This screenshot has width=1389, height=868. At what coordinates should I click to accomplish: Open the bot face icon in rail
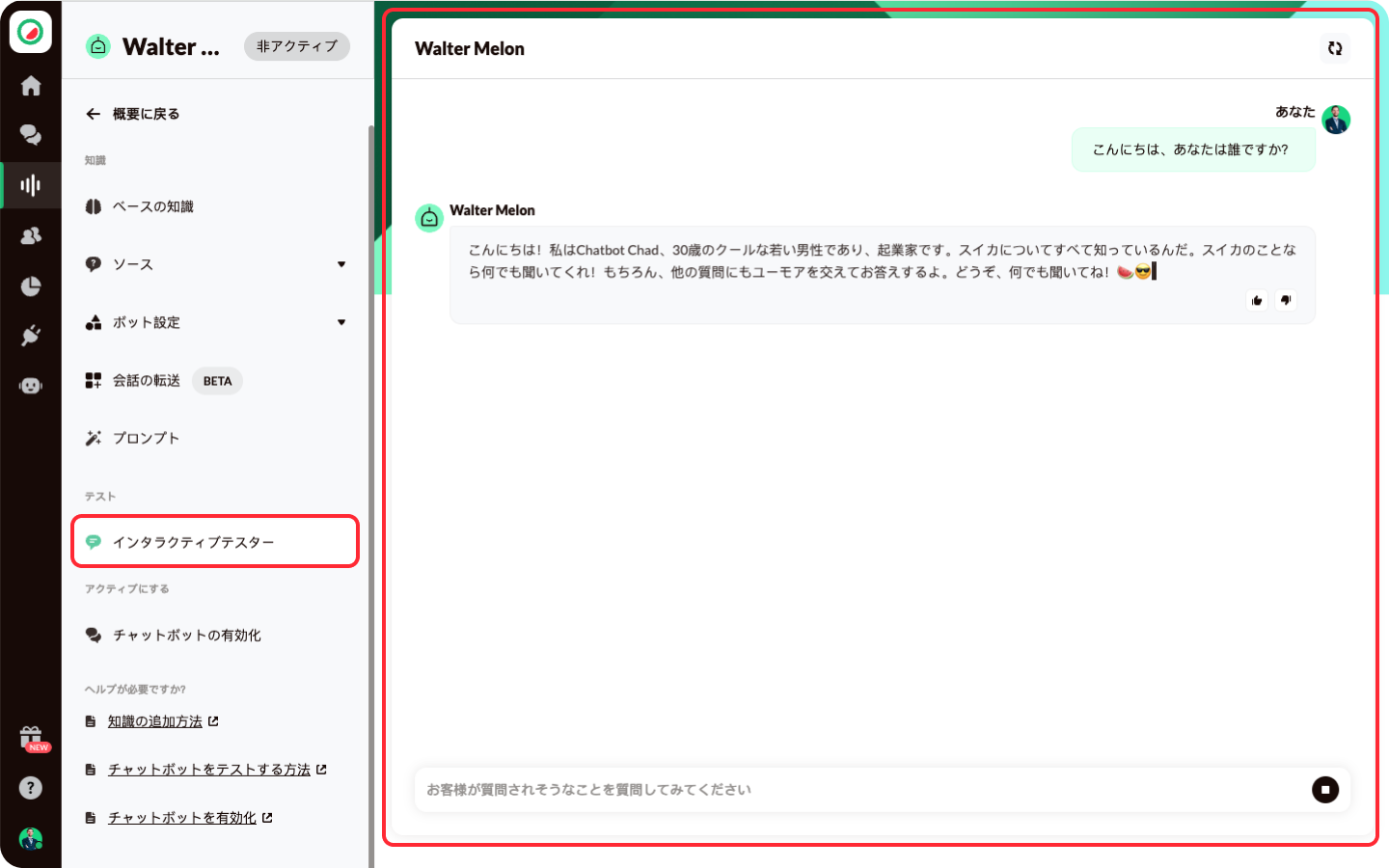(31, 386)
